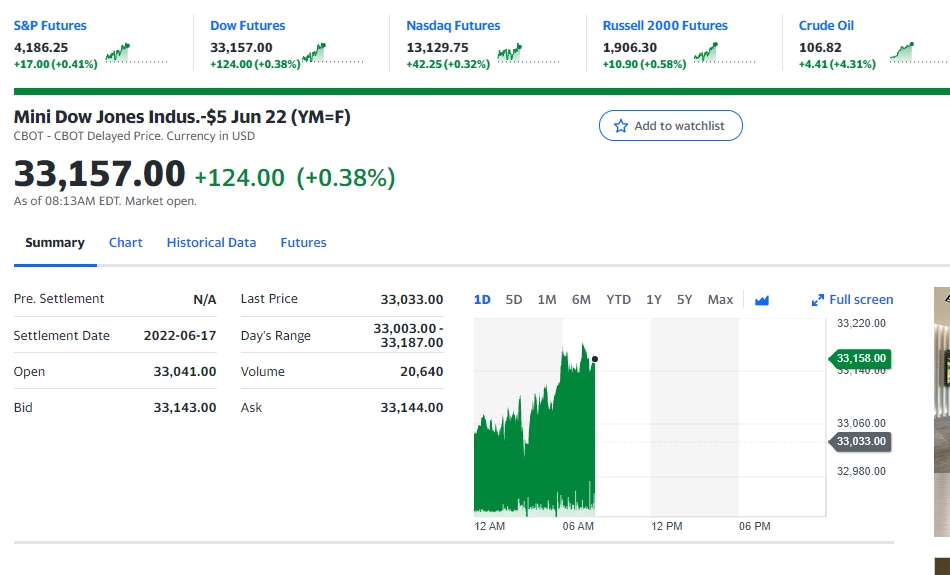Click the 12 PM label on chart axis
The image size is (950, 575).
coord(666,527)
